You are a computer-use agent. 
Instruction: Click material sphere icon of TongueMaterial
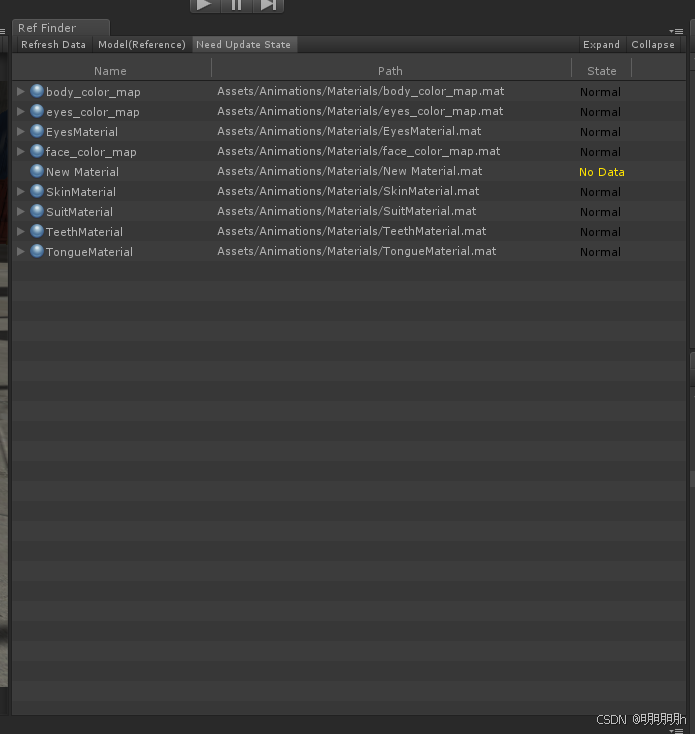click(x=37, y=251)
